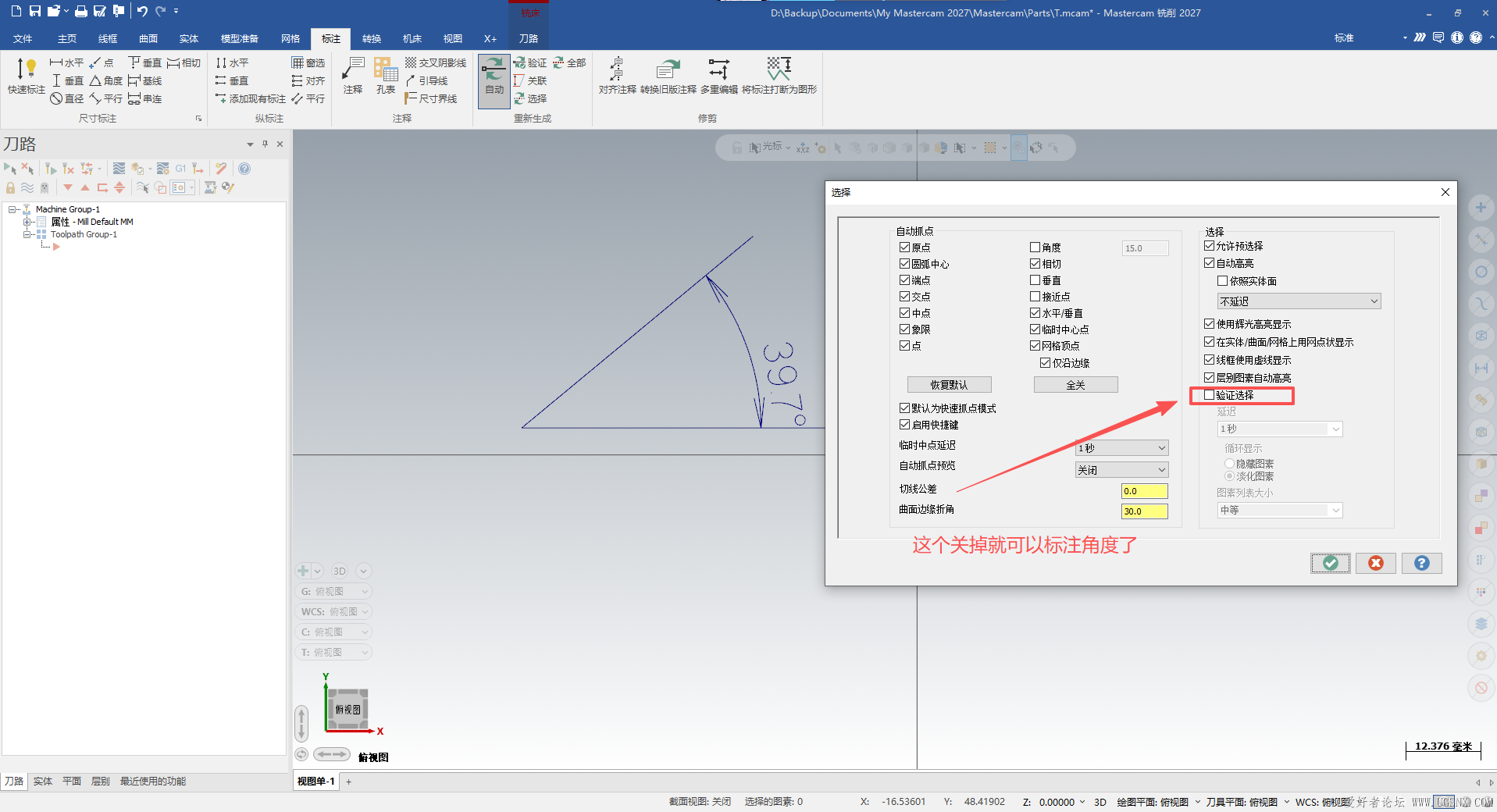The height and width of the screenshot is (812, 1497).
Task: Enable the 角度 angle snap checkbox
Action: click(1035, 247)
